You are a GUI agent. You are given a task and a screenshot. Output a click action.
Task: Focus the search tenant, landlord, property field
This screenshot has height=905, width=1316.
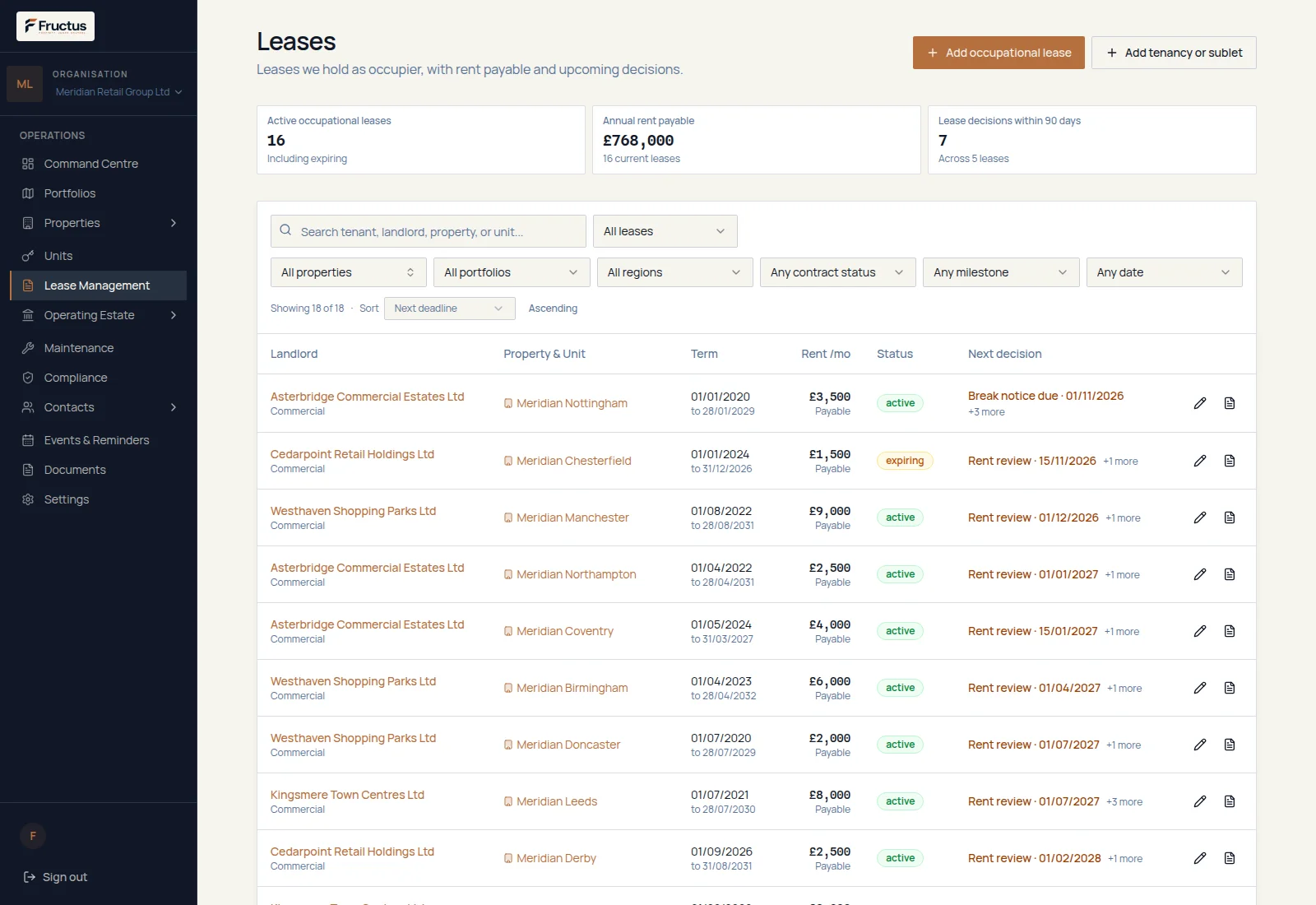tap(428, 231)
